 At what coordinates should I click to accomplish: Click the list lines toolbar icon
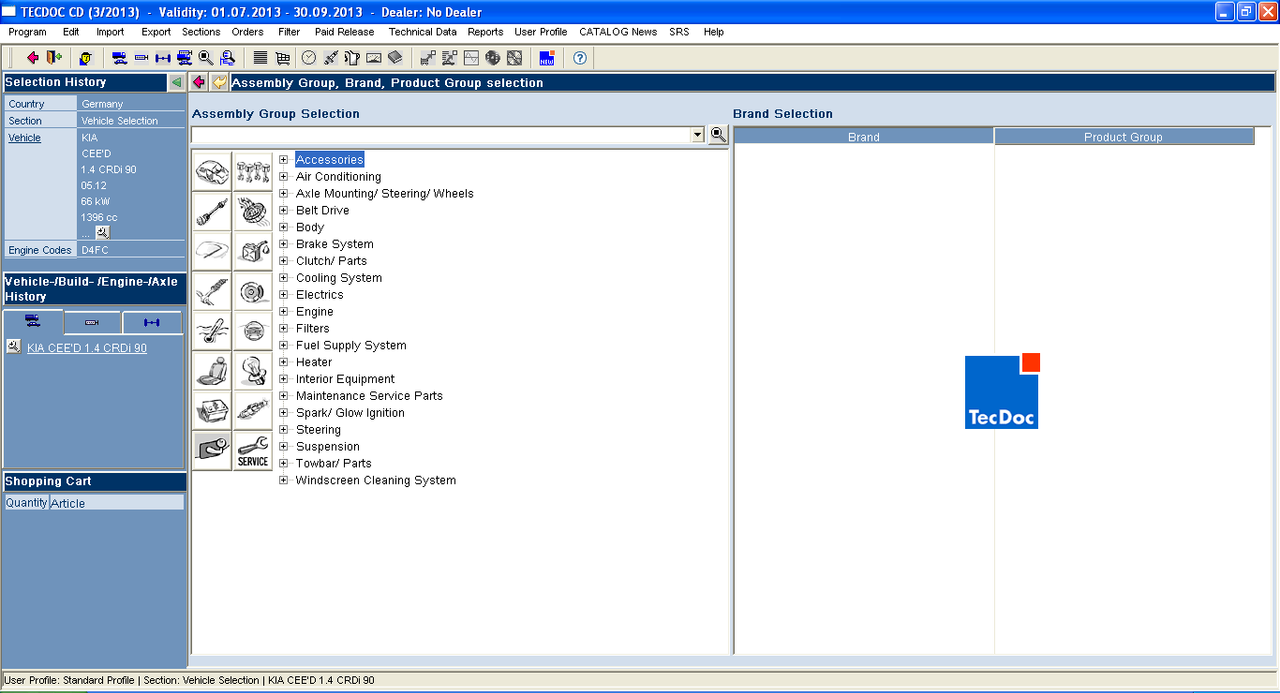[260, 58]
